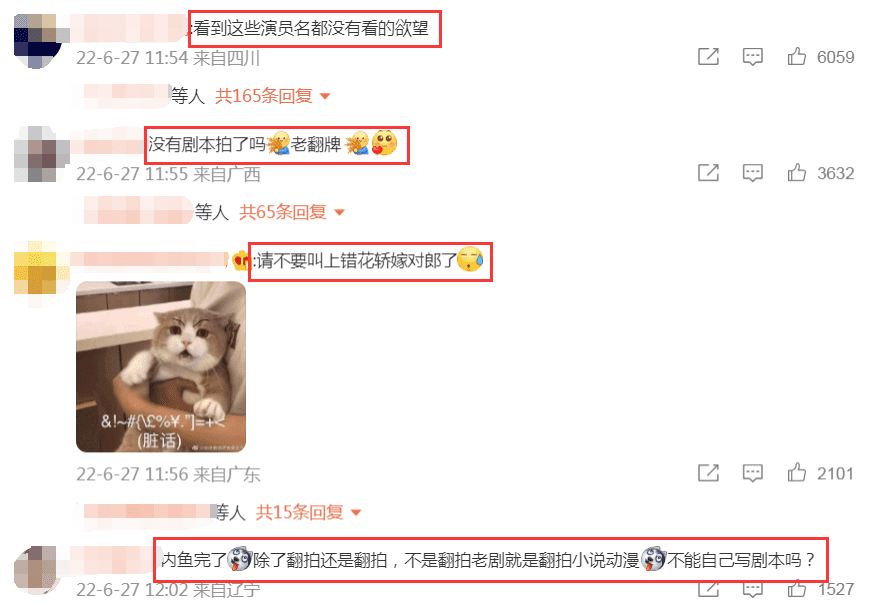Open the Guangxi commenter's avatar
Image resolution: width=872 pixels, height=613 pixels.
[x=36, y=154]
